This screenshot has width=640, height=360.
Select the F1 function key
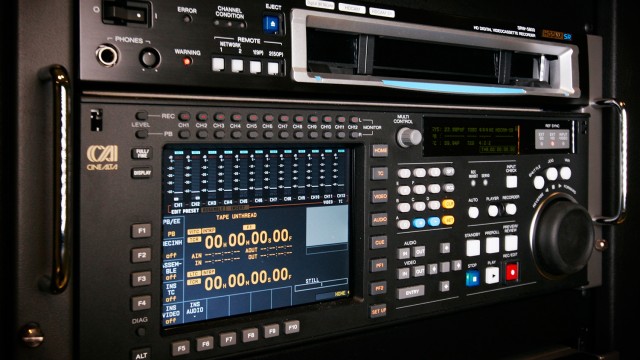(x=141, y=231)
